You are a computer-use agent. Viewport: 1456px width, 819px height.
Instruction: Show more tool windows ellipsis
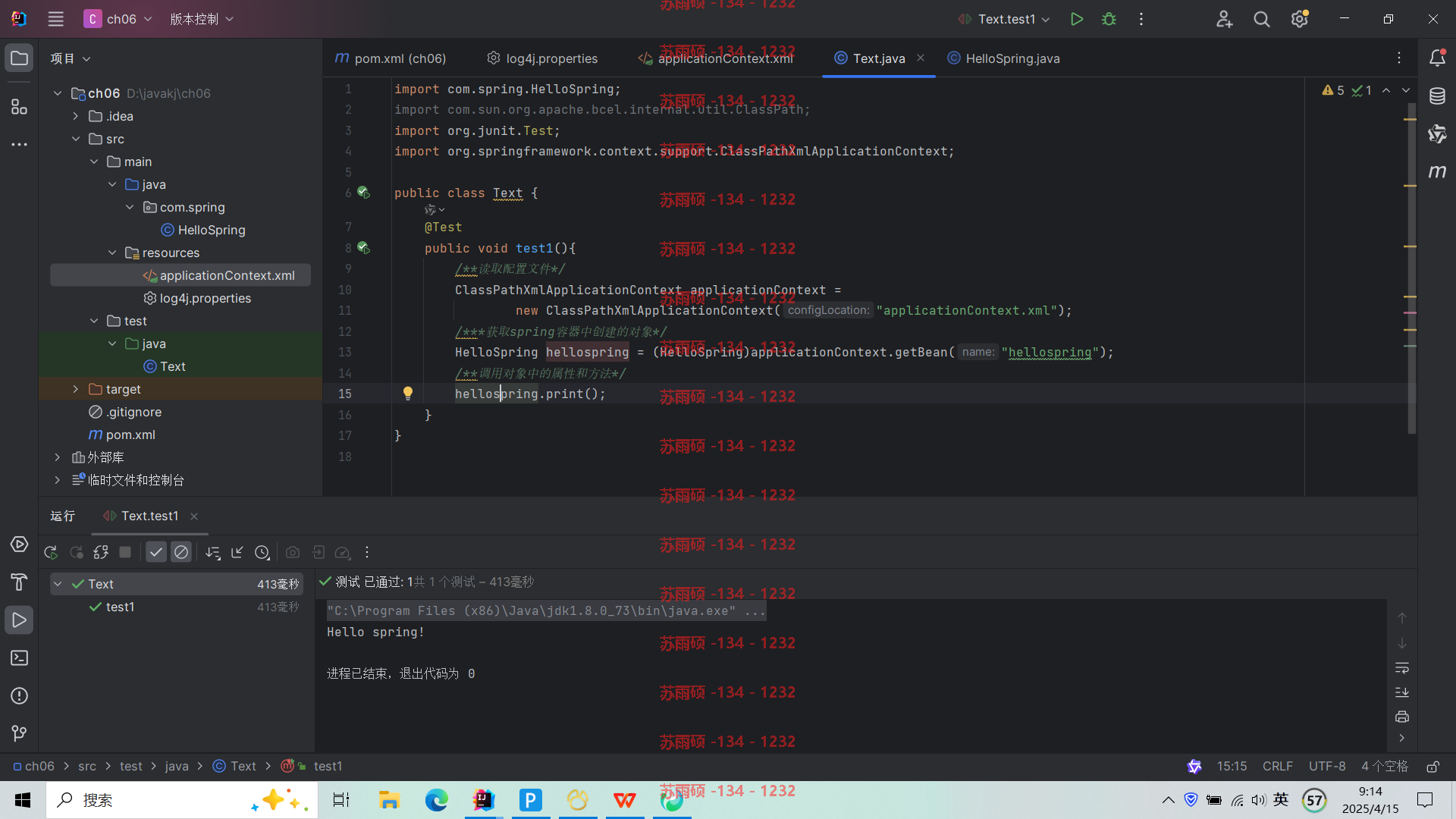point(20,144)
